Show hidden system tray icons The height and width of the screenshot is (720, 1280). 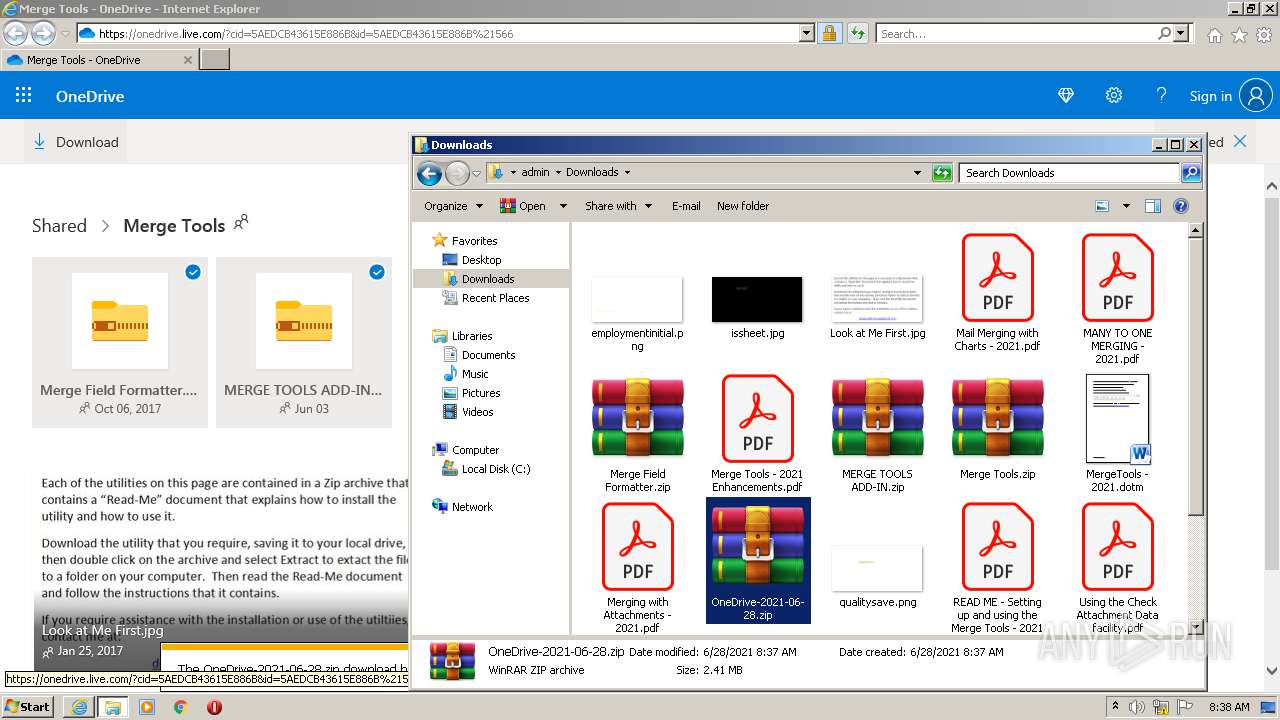pos(1115,707)
